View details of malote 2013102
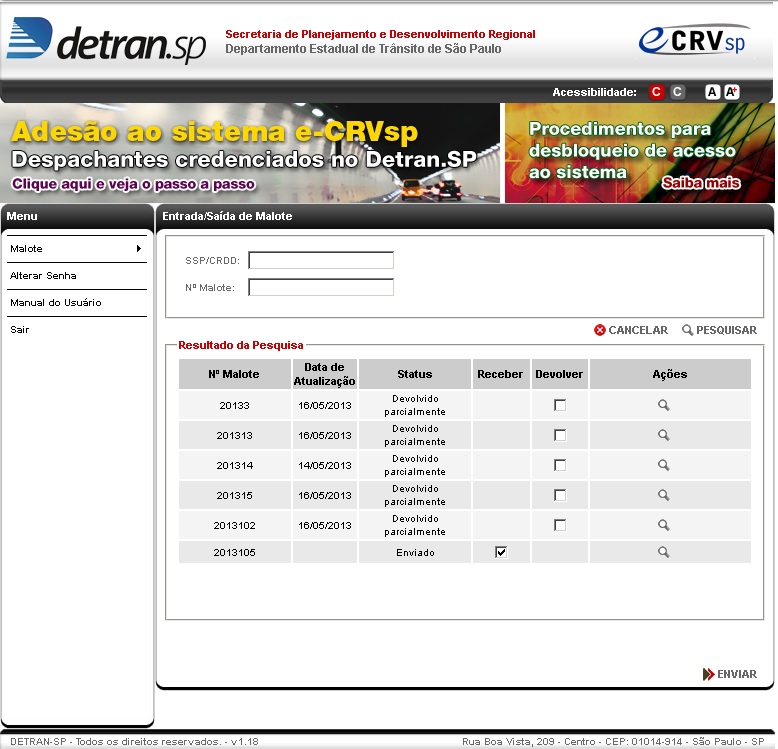 pos(663,525)
